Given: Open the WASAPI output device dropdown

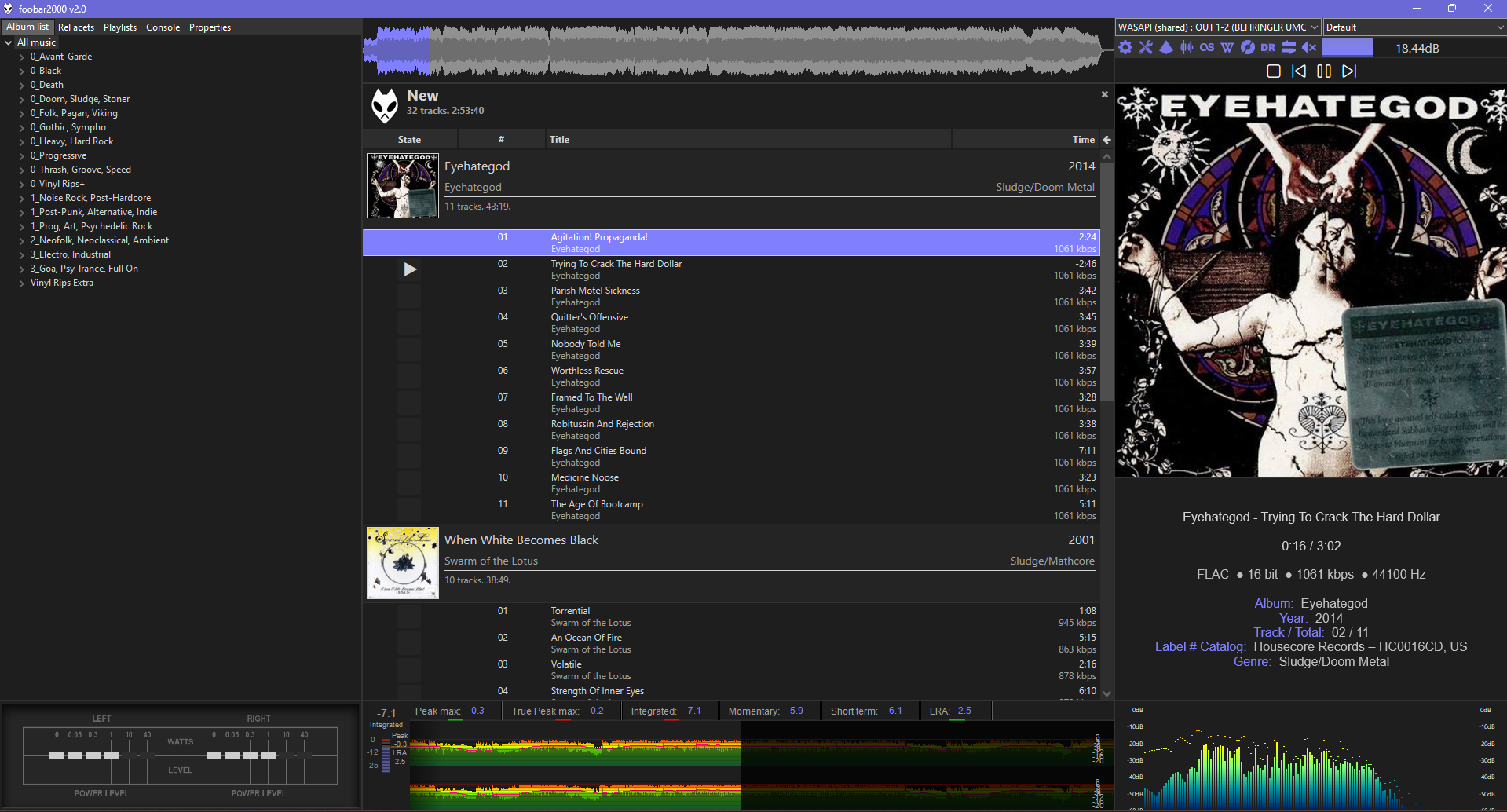Looking at the screenshot, I should tap(1217, 27).
